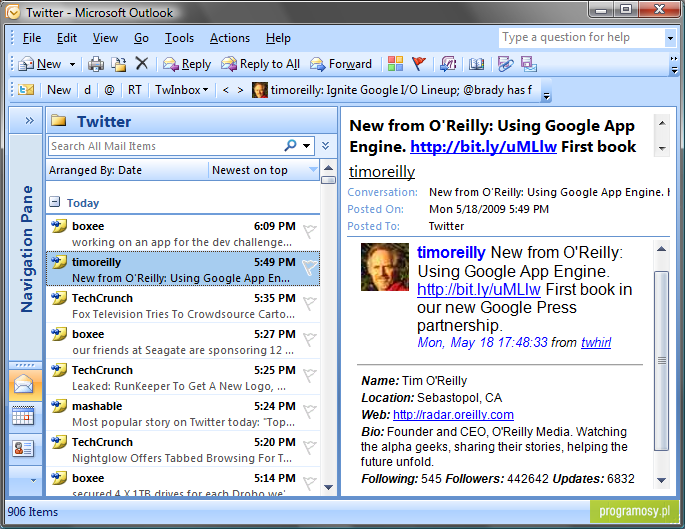
Task: Toggle flag on TechCrunch 5:25 PM message
Action: tap(310, 375)
